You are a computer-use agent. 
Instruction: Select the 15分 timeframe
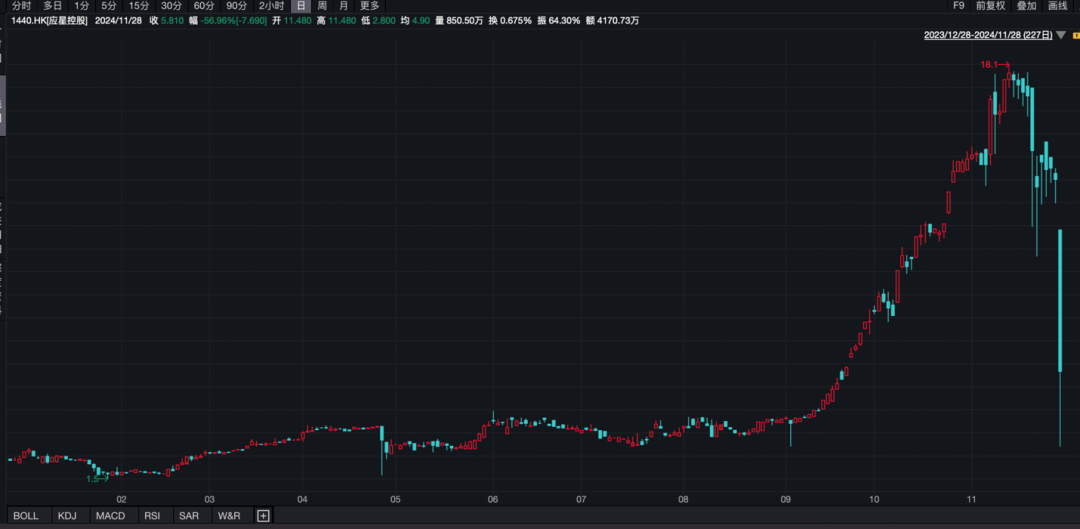(x=139, y=6)
